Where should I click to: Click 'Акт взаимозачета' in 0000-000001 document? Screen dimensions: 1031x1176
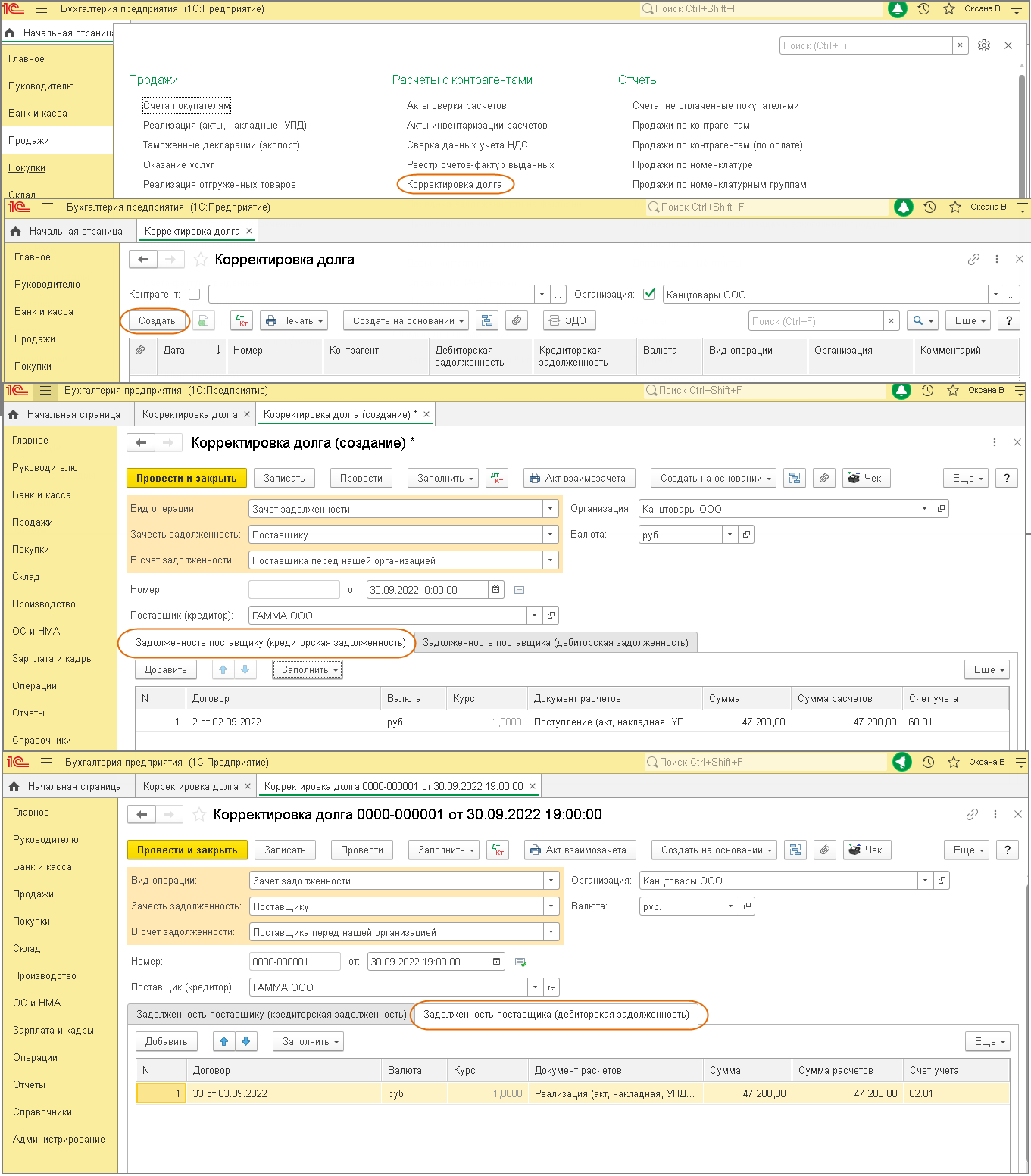click(x=580, y=850)
